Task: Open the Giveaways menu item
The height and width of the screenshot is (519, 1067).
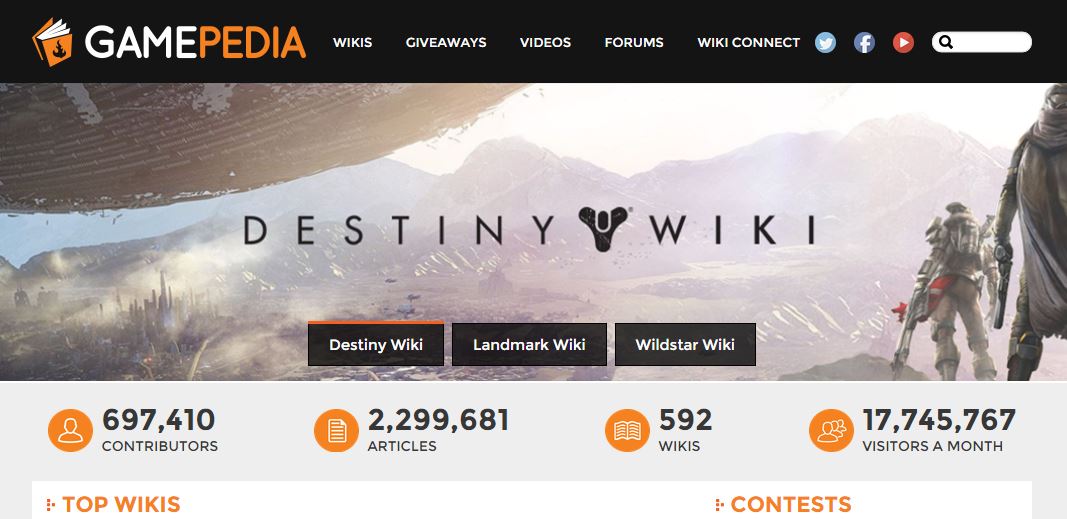Action: 446,42
